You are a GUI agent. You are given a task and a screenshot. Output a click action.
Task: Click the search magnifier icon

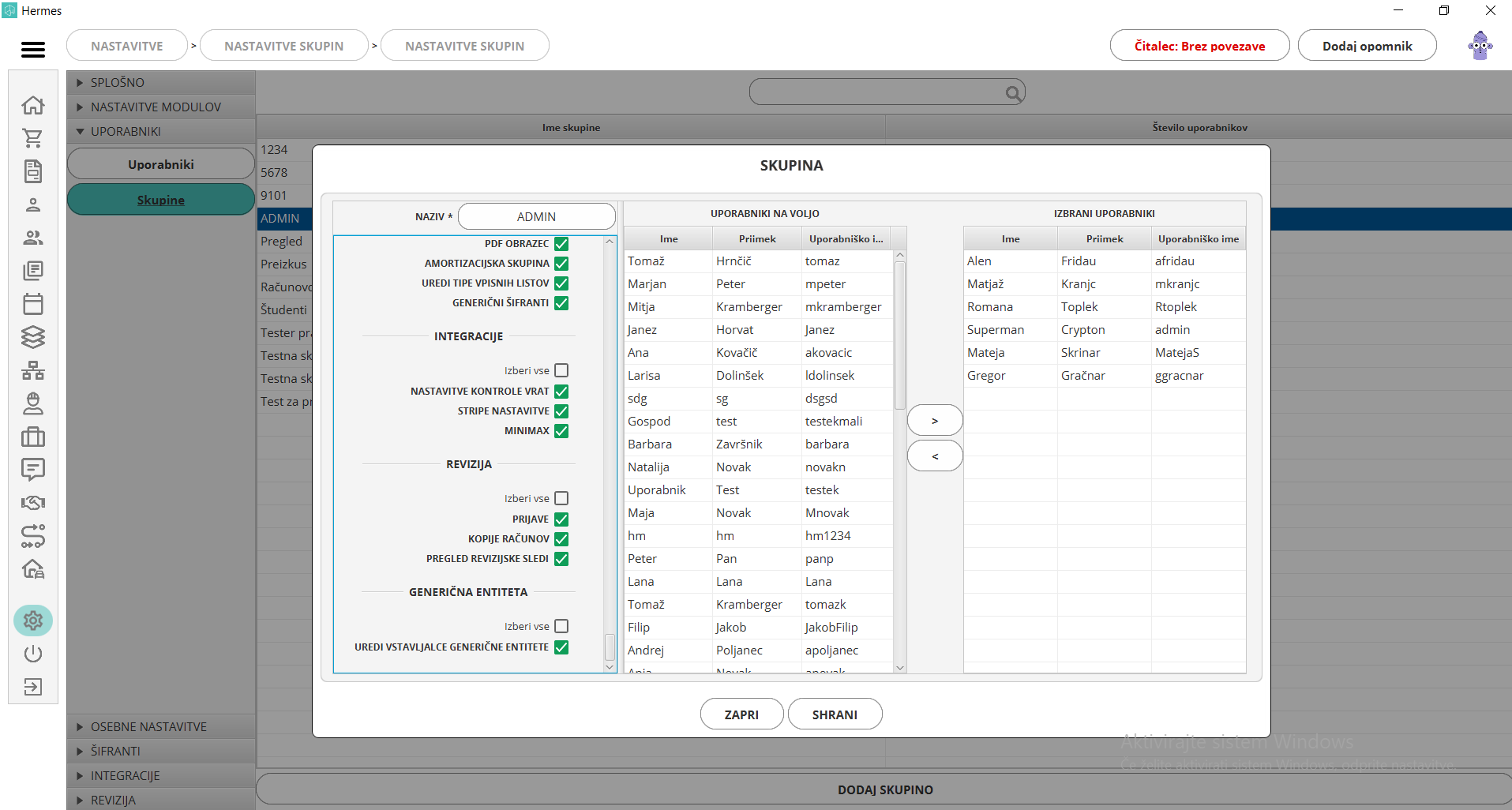1013,94
